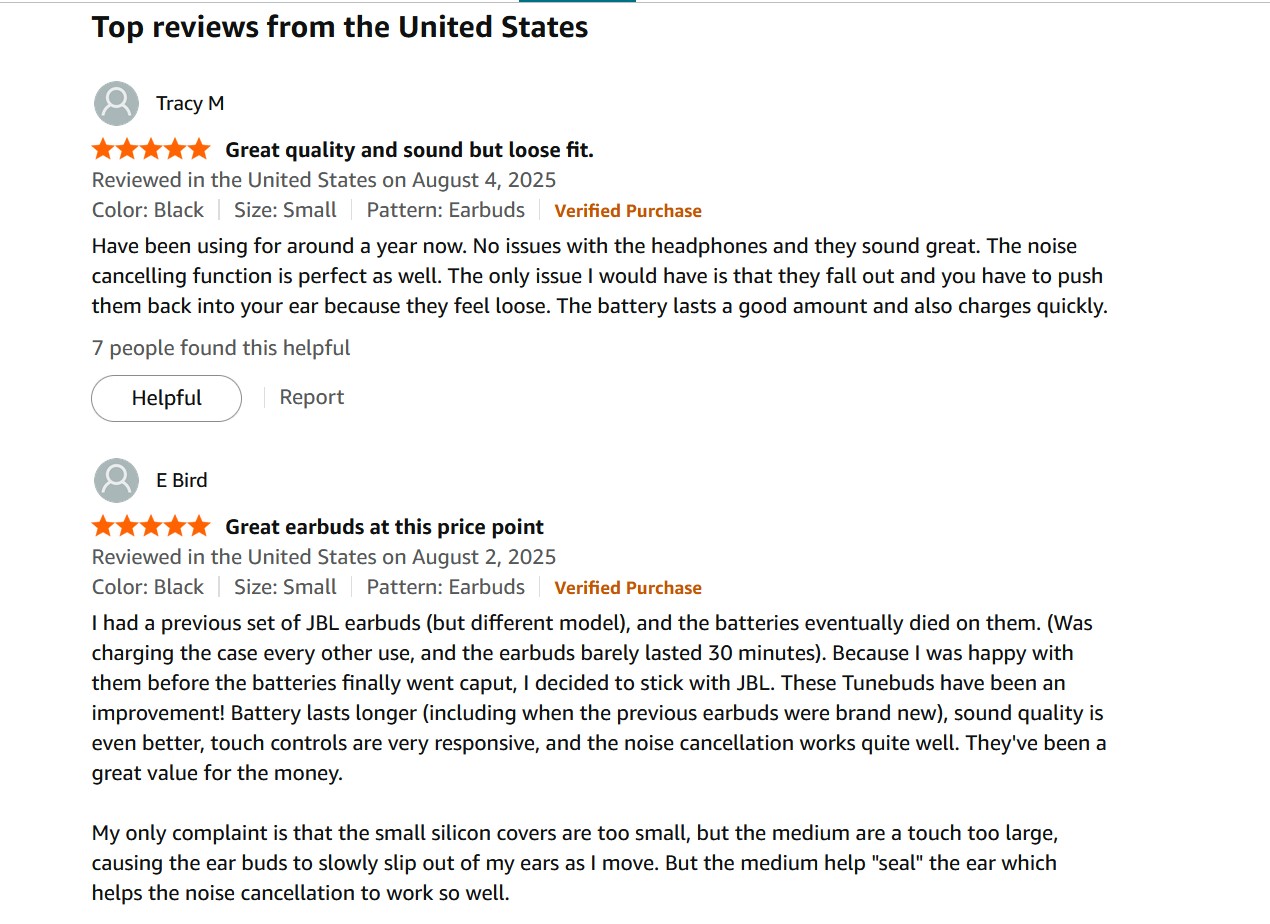Click 'Color: Black' in E Bird's review
The height and width of the screenshot is (924, 1270).
[x=148, y=587]
